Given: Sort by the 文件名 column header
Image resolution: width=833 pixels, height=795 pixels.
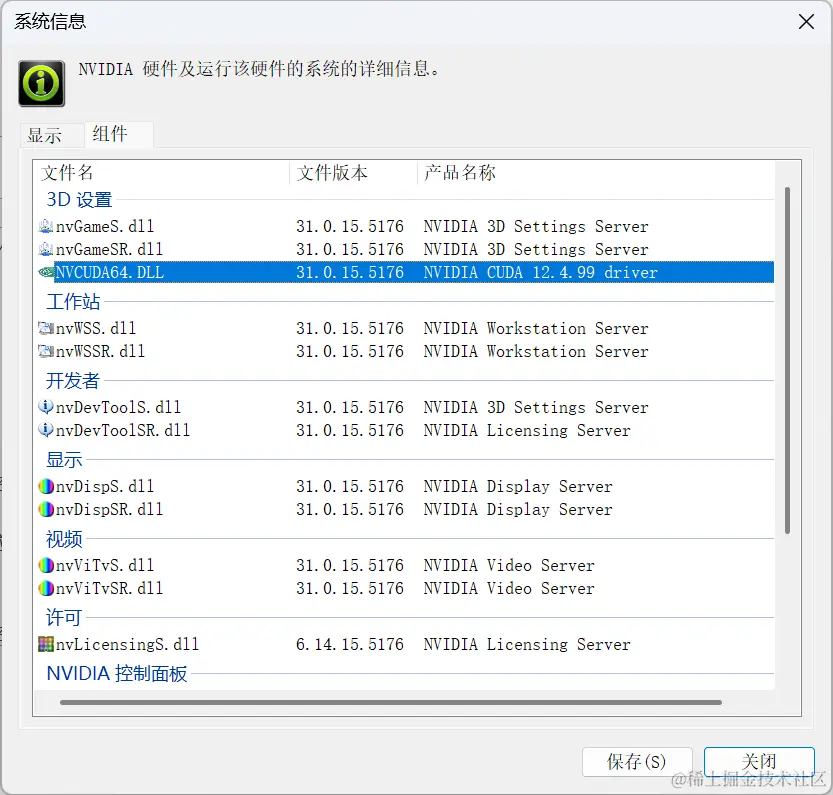Looking at the screenshot, I should pyautogui.click(x=162, y=173).
